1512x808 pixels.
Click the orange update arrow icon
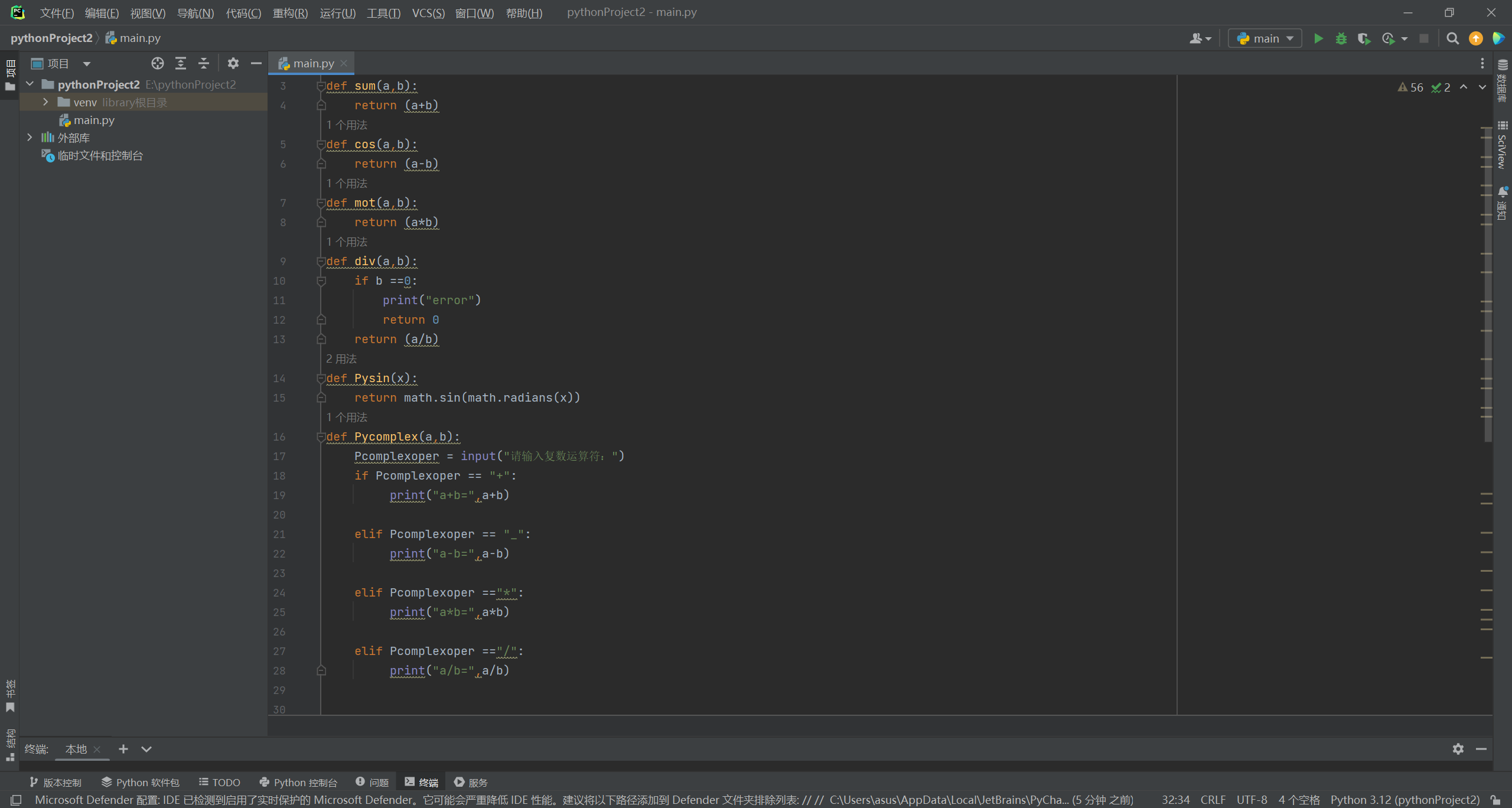pos(1475,38)
